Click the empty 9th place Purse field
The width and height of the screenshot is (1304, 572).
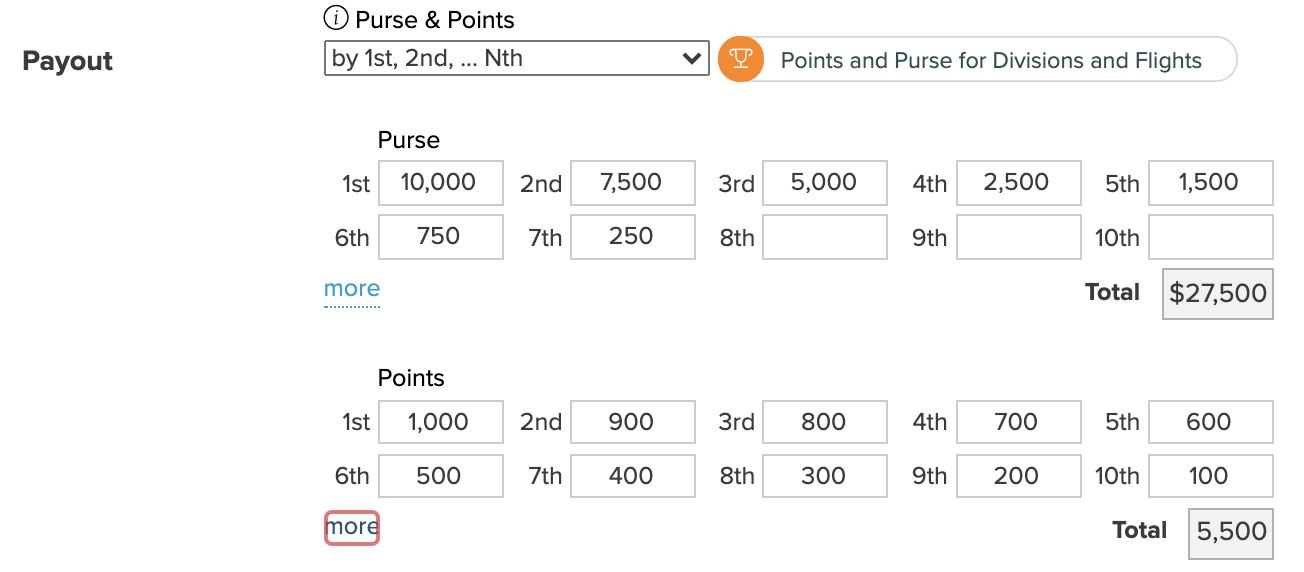(1018, 237)
